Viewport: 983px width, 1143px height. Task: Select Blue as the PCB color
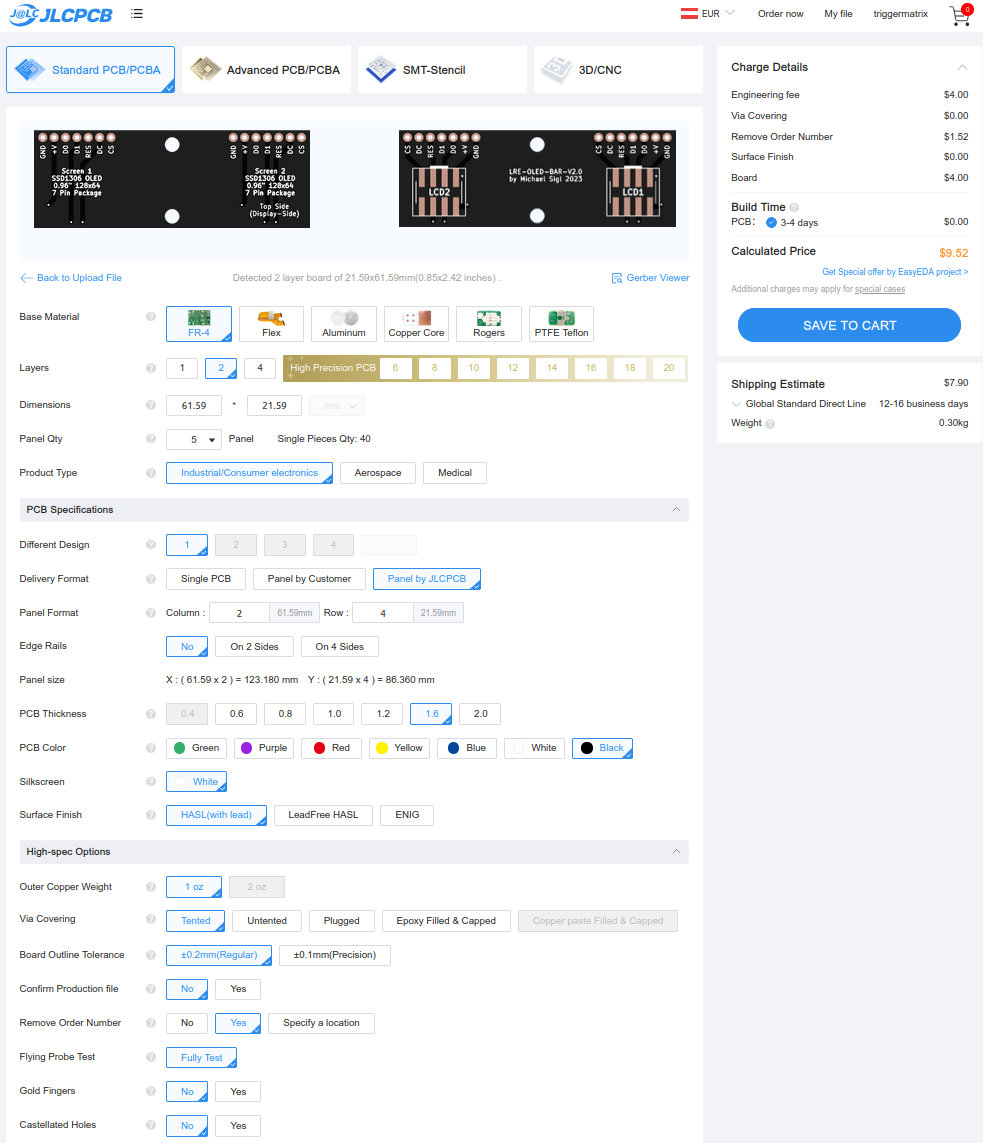tap(466, 748)
